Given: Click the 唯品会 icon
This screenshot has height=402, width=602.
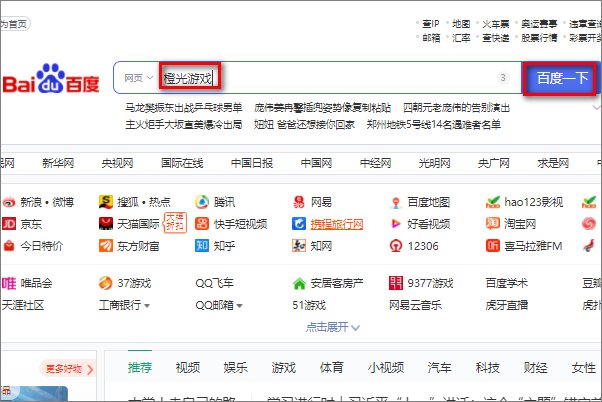Looking at the screenshot, I should click(x=9, y=283).
